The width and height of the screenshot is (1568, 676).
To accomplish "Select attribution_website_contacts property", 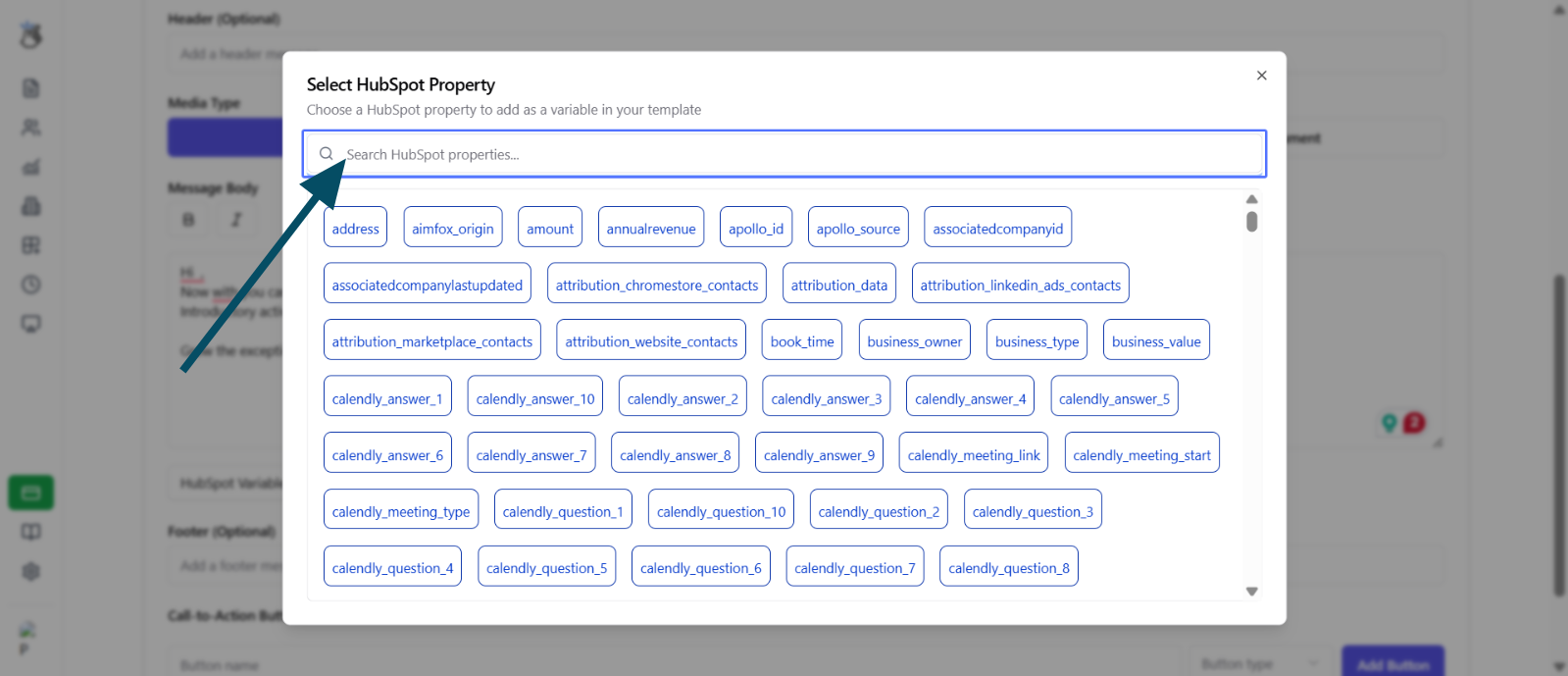I will click(651, 340).
